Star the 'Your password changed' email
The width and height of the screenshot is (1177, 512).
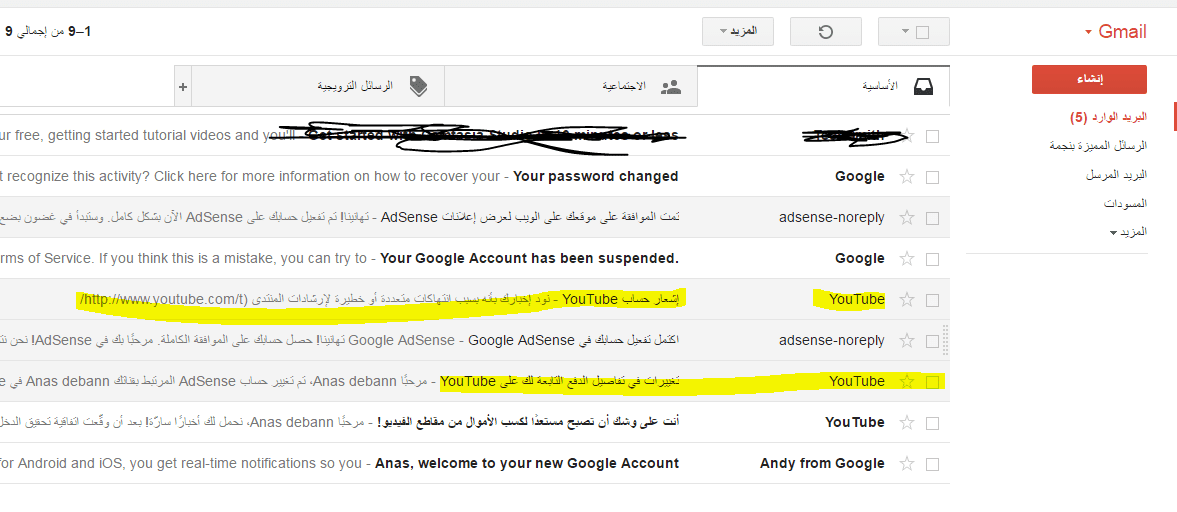[907, 177]
